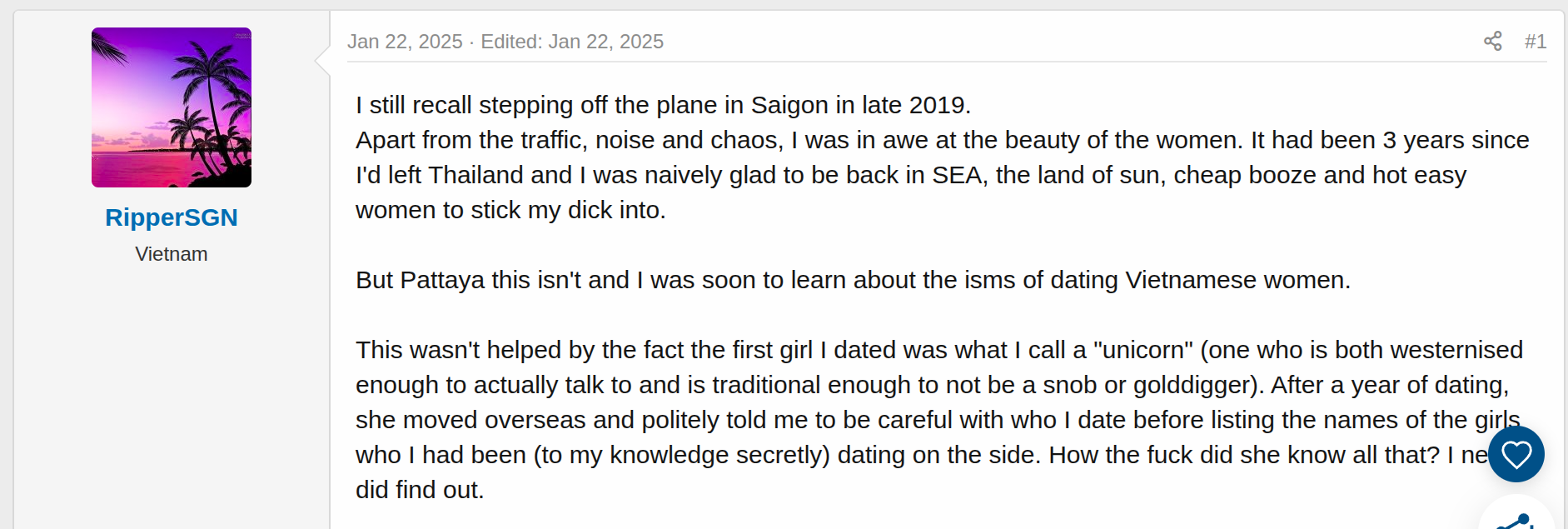Click the share icon beside post #1

pyautogui.click(x=1493, y=41)
